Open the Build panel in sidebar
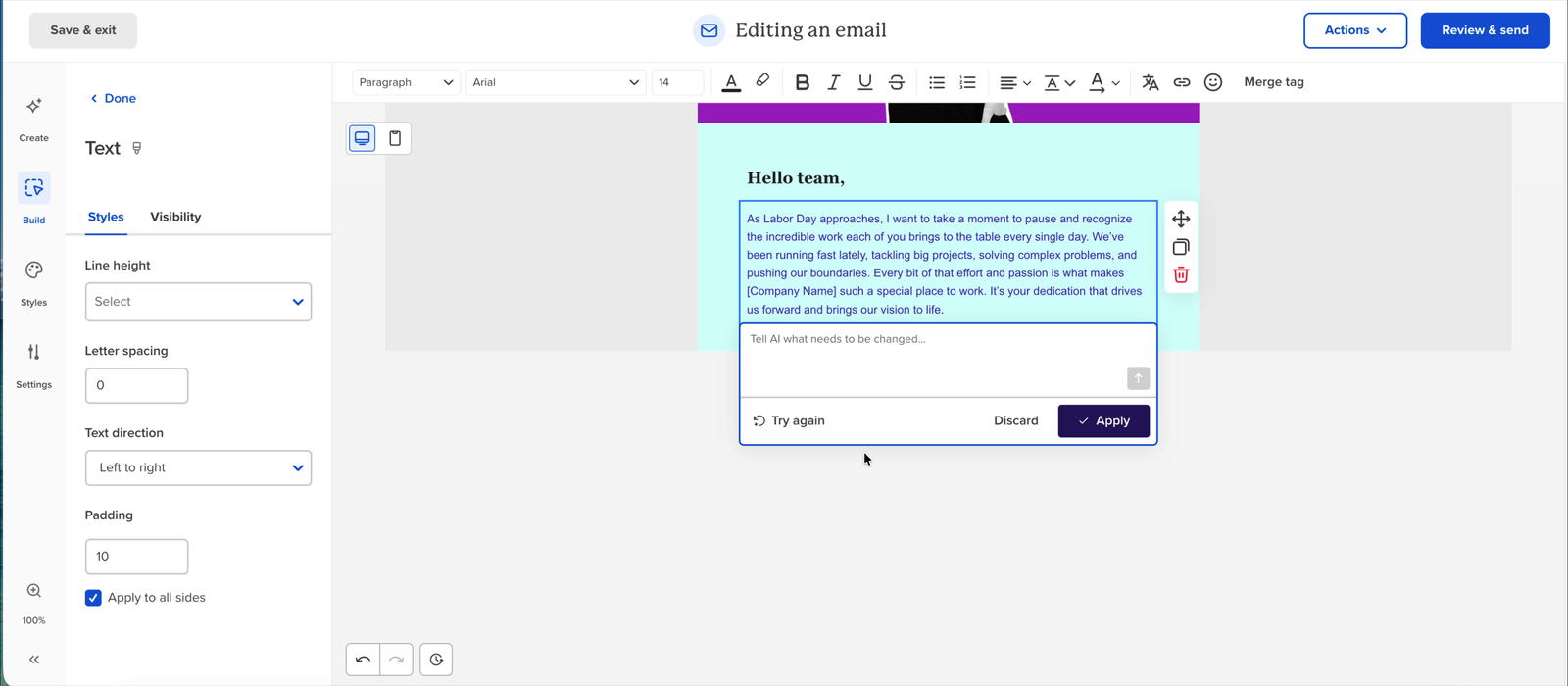The height and width of the screenshot is (686, 1568). (x=33, y=201)
